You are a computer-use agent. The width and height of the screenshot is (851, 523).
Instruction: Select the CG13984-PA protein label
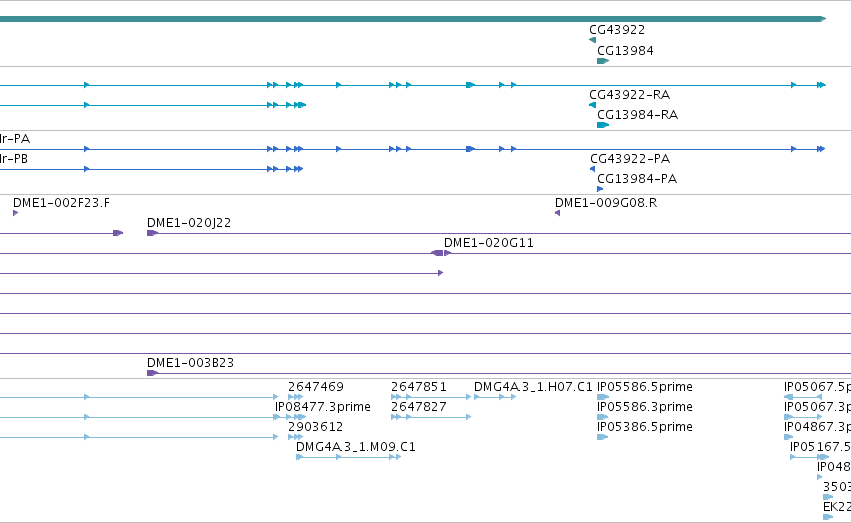pos(637,179)
